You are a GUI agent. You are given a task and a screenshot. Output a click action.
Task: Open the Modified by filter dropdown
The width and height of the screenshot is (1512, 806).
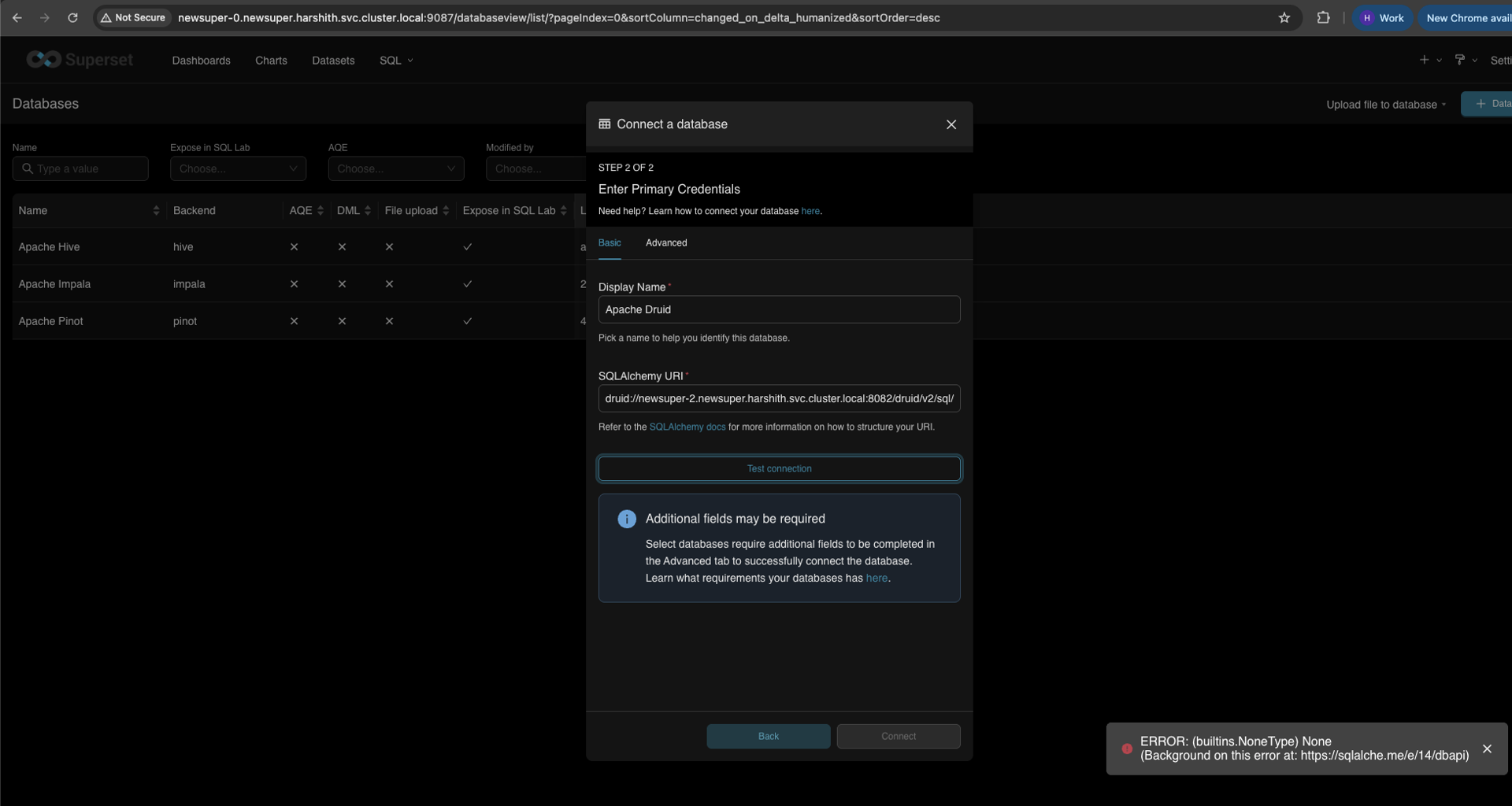[535, 168]
